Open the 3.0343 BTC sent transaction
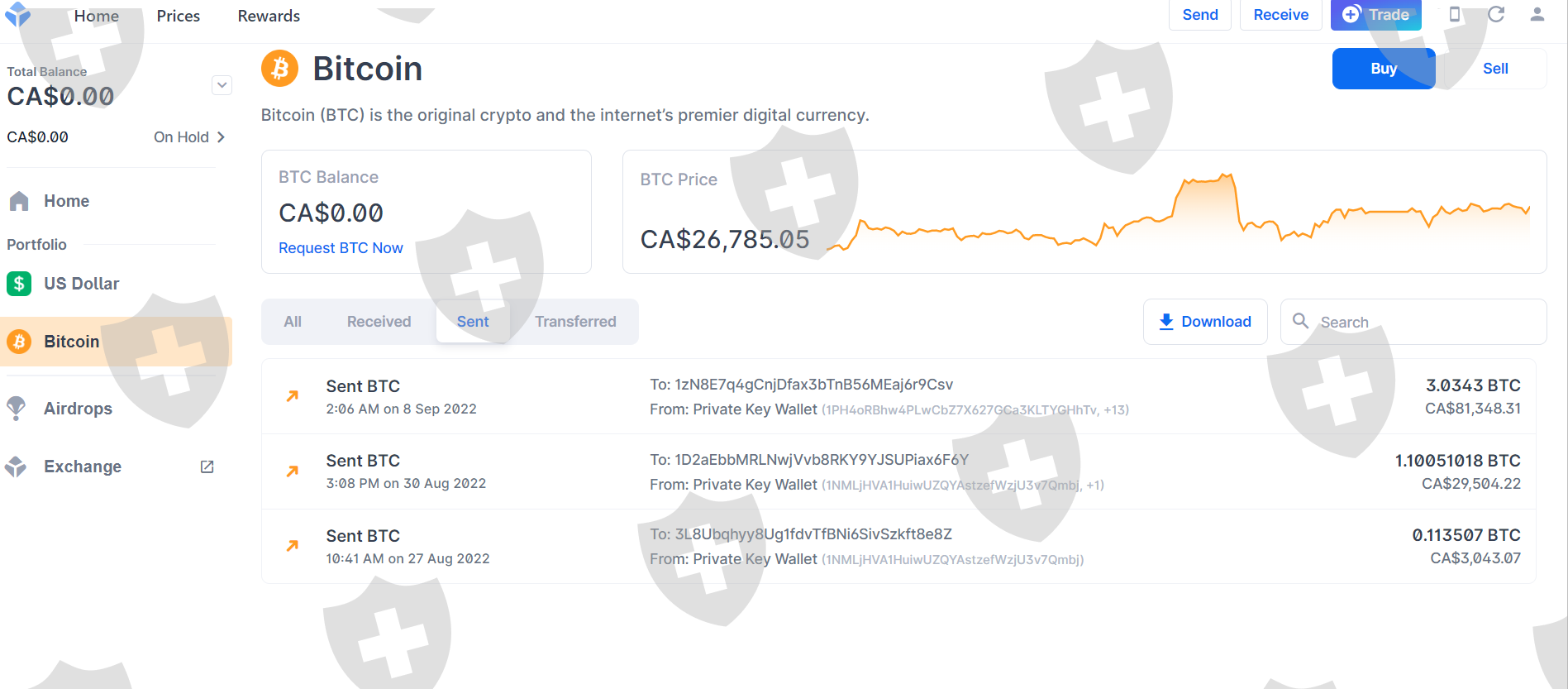 click(x=898, y=397)
